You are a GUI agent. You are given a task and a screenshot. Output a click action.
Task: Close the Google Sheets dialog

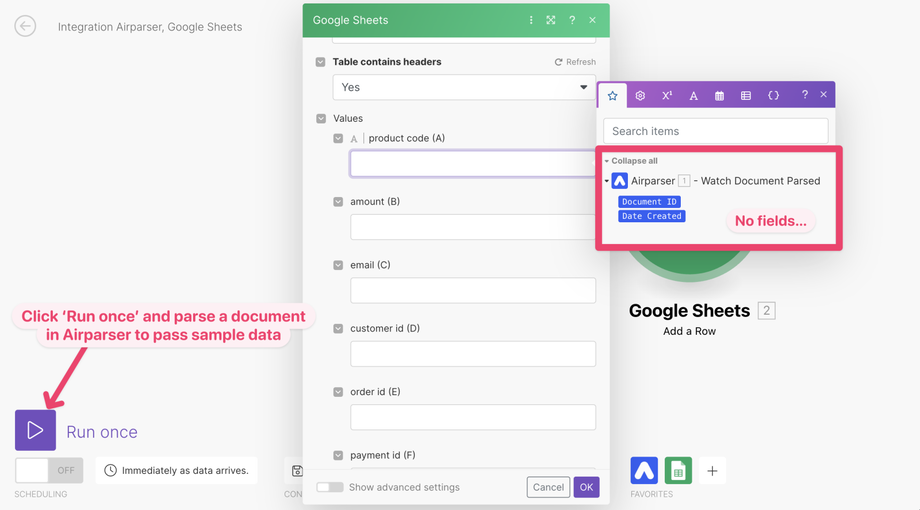click(x=593, y=20)
